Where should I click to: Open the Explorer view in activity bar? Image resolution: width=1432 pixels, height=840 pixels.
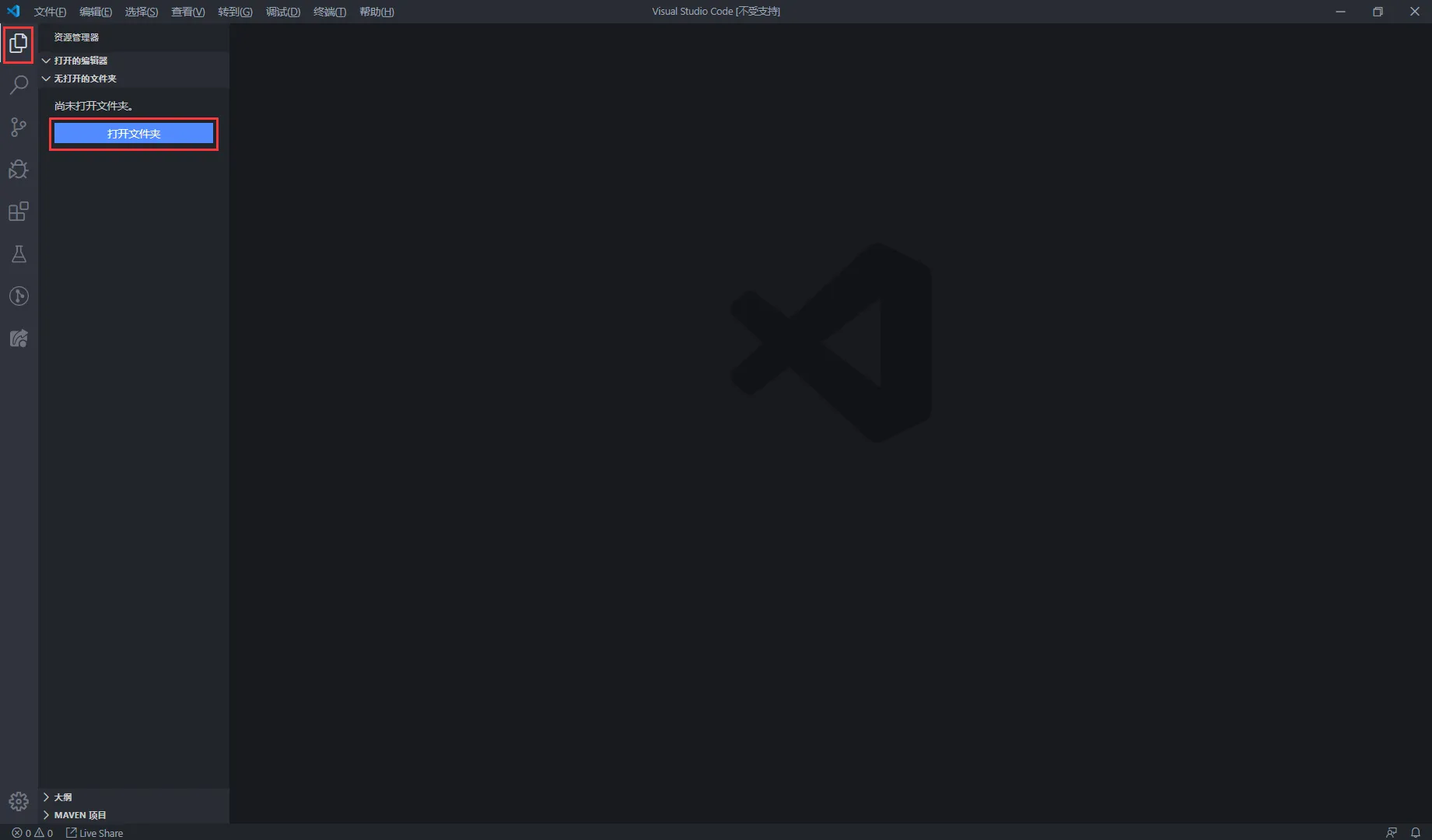pyautogui.click(x=19, y=44)
